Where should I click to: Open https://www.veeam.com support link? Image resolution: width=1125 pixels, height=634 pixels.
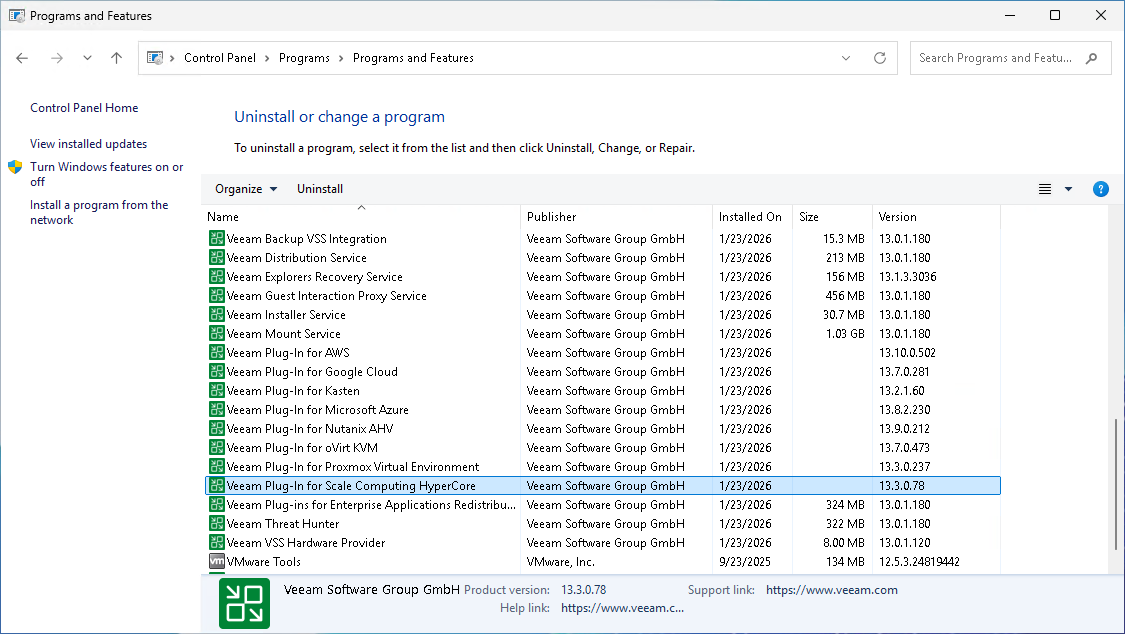(832, 590)
